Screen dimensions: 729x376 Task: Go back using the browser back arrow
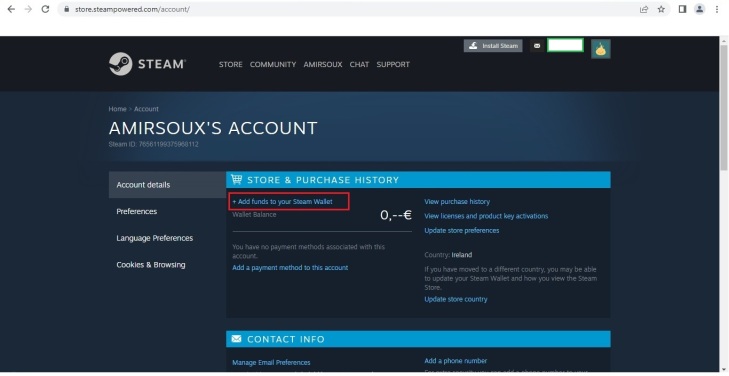[x=11, y=9]
